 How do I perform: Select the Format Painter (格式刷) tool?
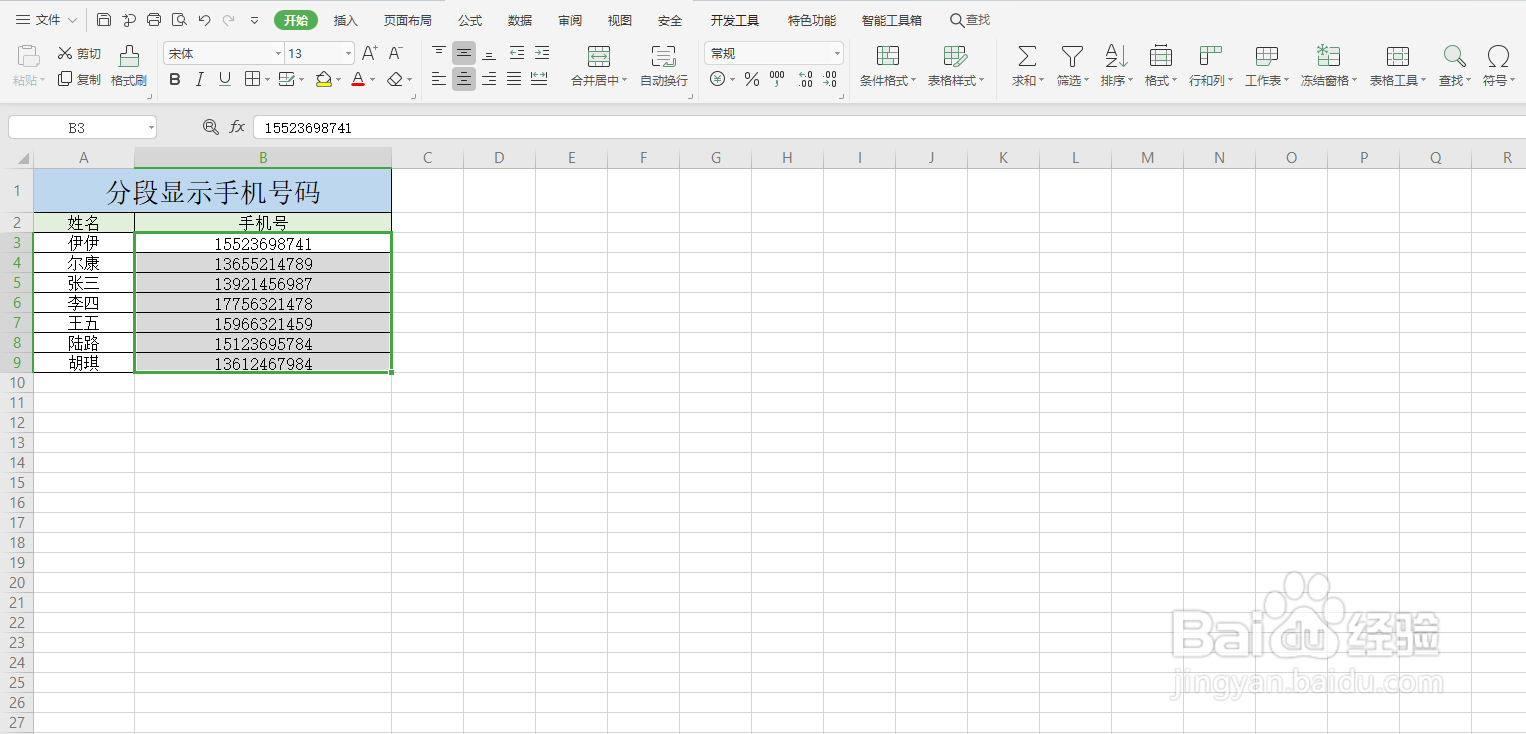[129, 66]
